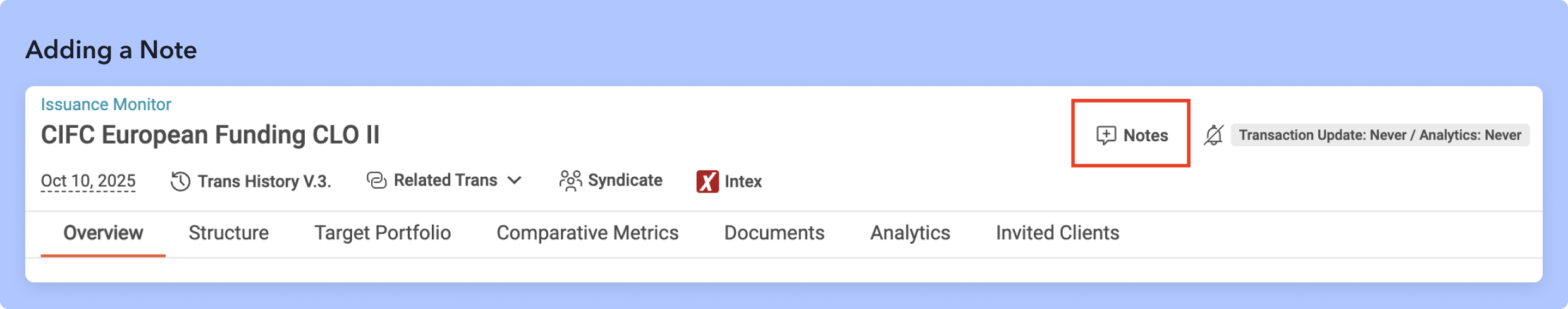1568x309 pixels.
Task: Click the red Intex X icon
Action: tap(707, 182)
